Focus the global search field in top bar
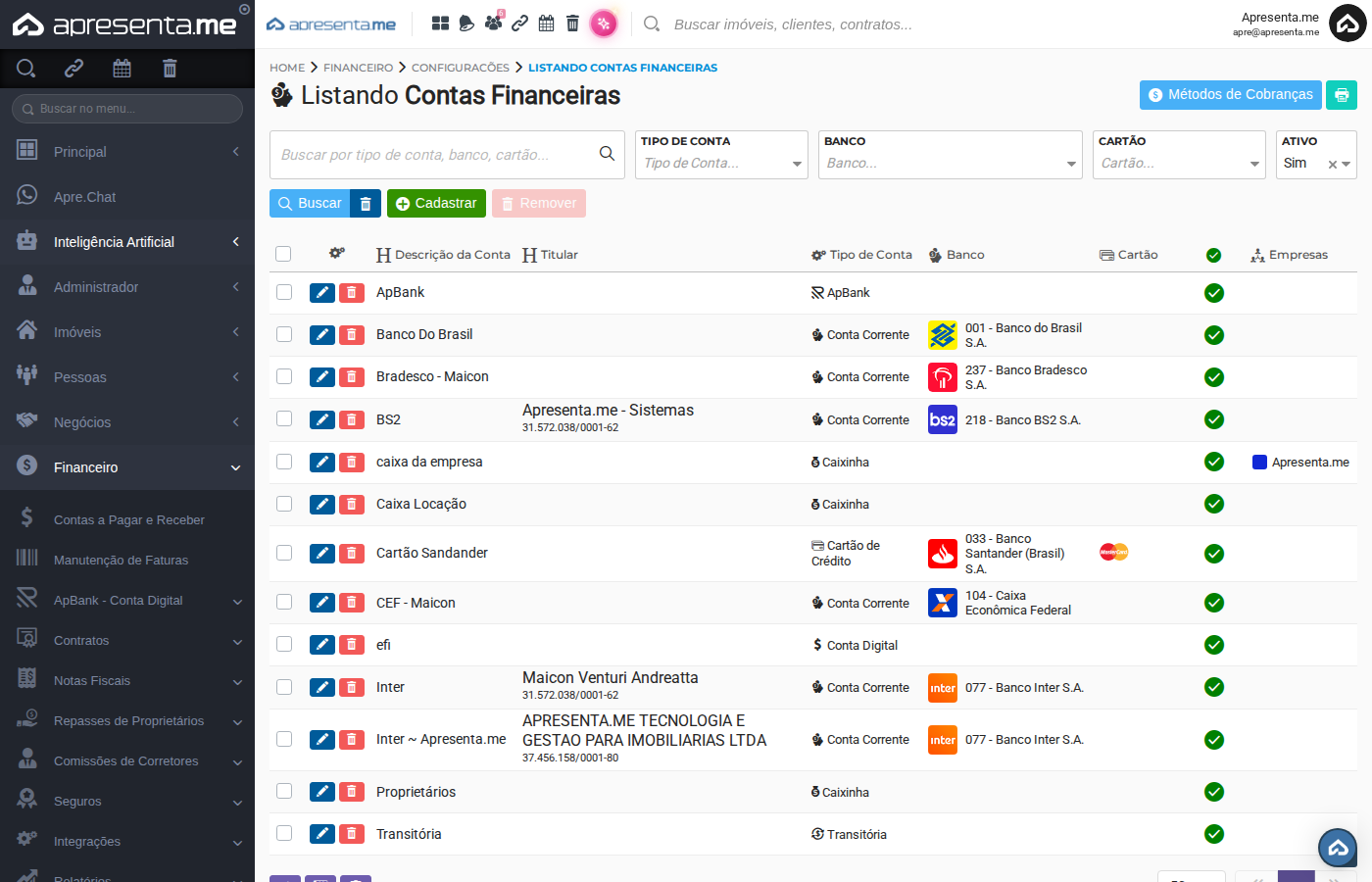This screenshot has height=882, width=1372. pyautogui.click(x=794, y=24)
